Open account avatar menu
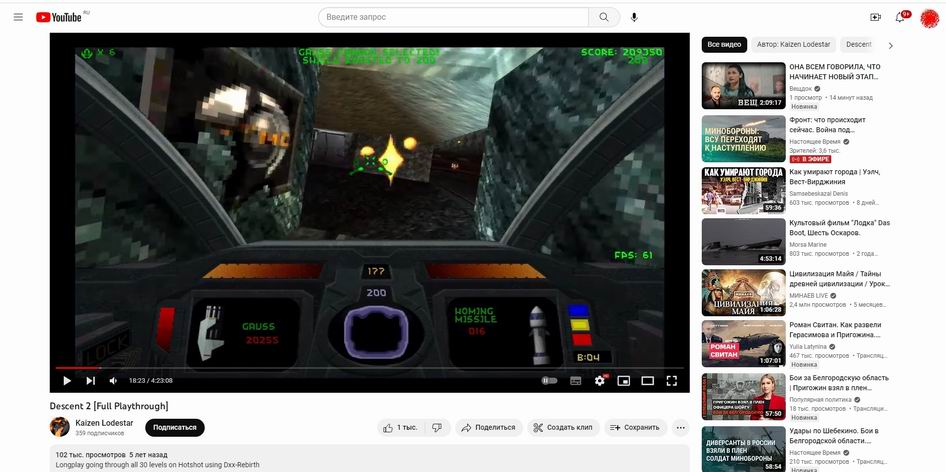 [929, 18]
